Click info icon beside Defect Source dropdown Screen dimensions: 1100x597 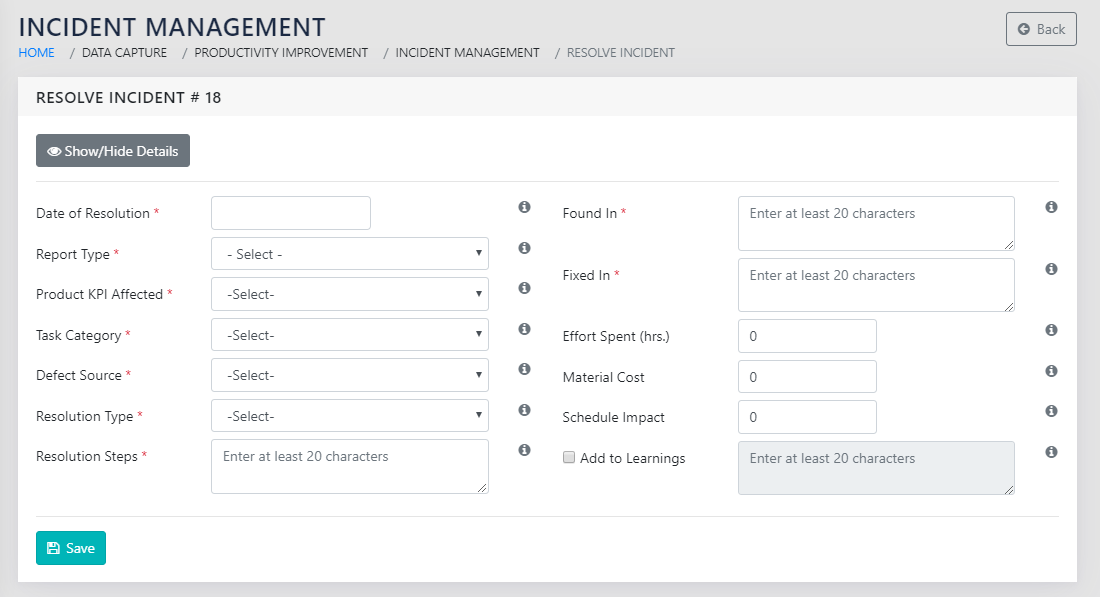[x=524, y=369]
